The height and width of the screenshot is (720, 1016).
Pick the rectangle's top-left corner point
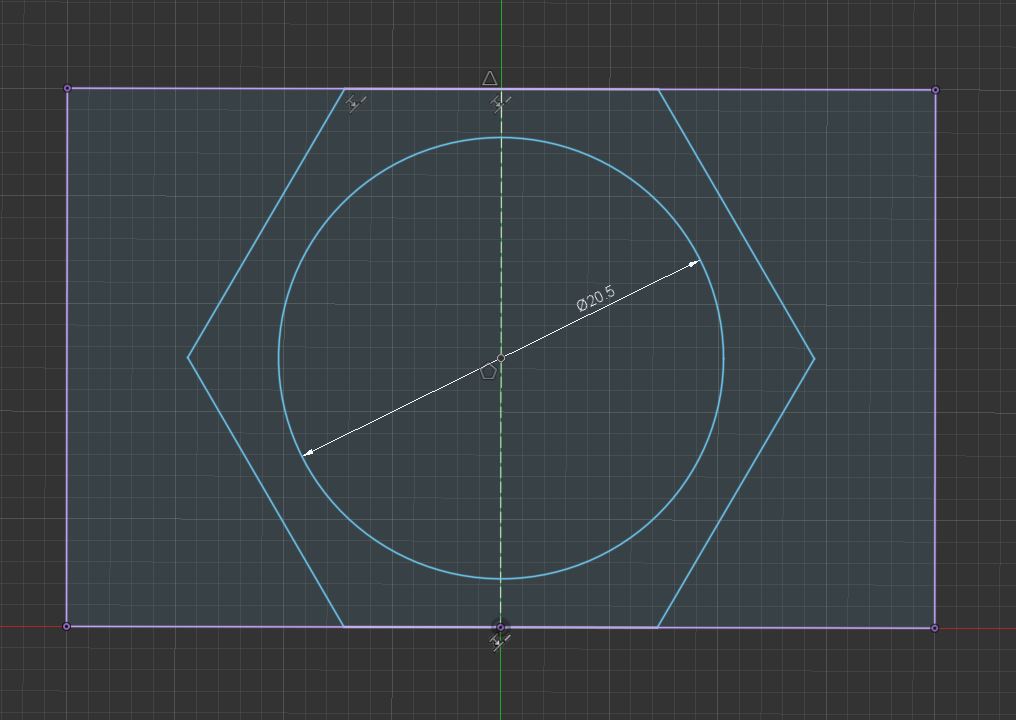(67, 88)
